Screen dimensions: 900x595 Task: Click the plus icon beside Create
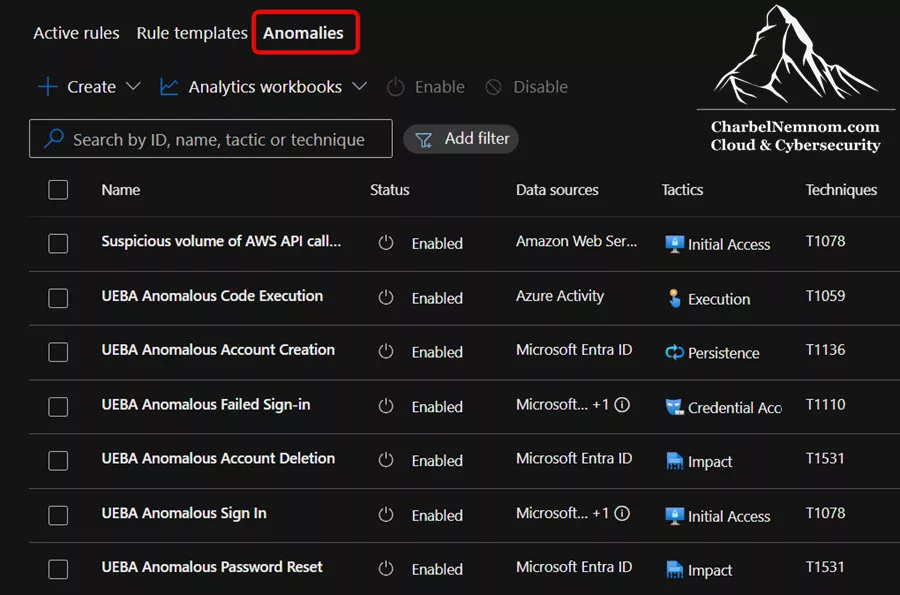tap(48, 87)
